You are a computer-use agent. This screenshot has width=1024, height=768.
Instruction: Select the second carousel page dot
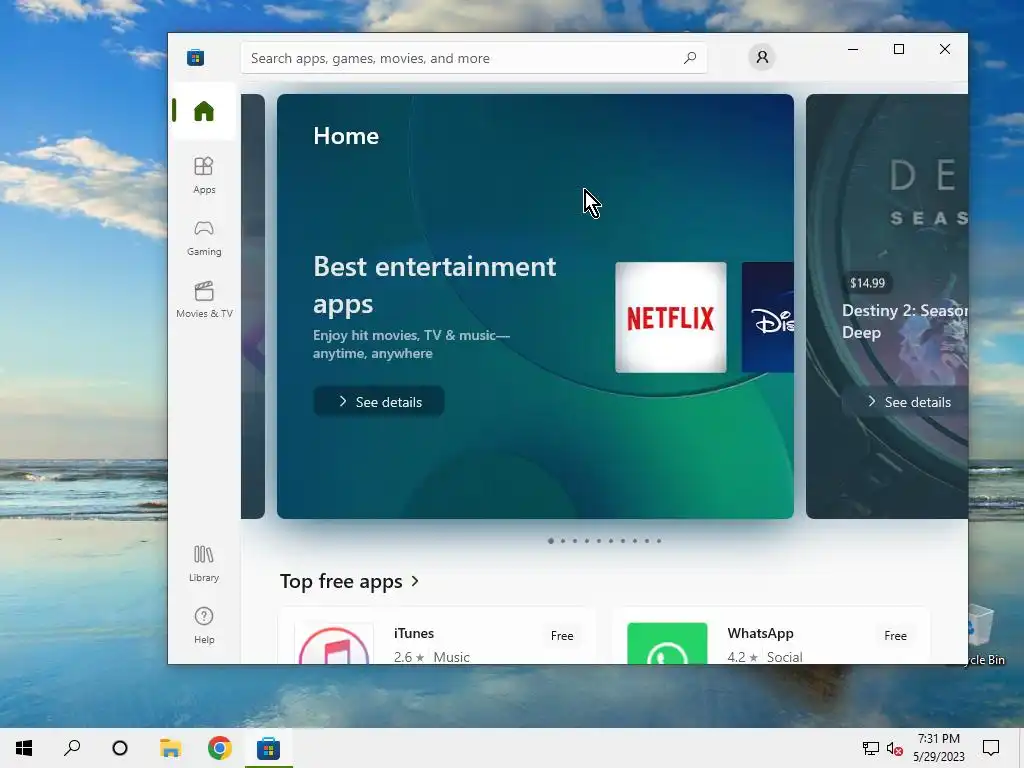[563, 541]
